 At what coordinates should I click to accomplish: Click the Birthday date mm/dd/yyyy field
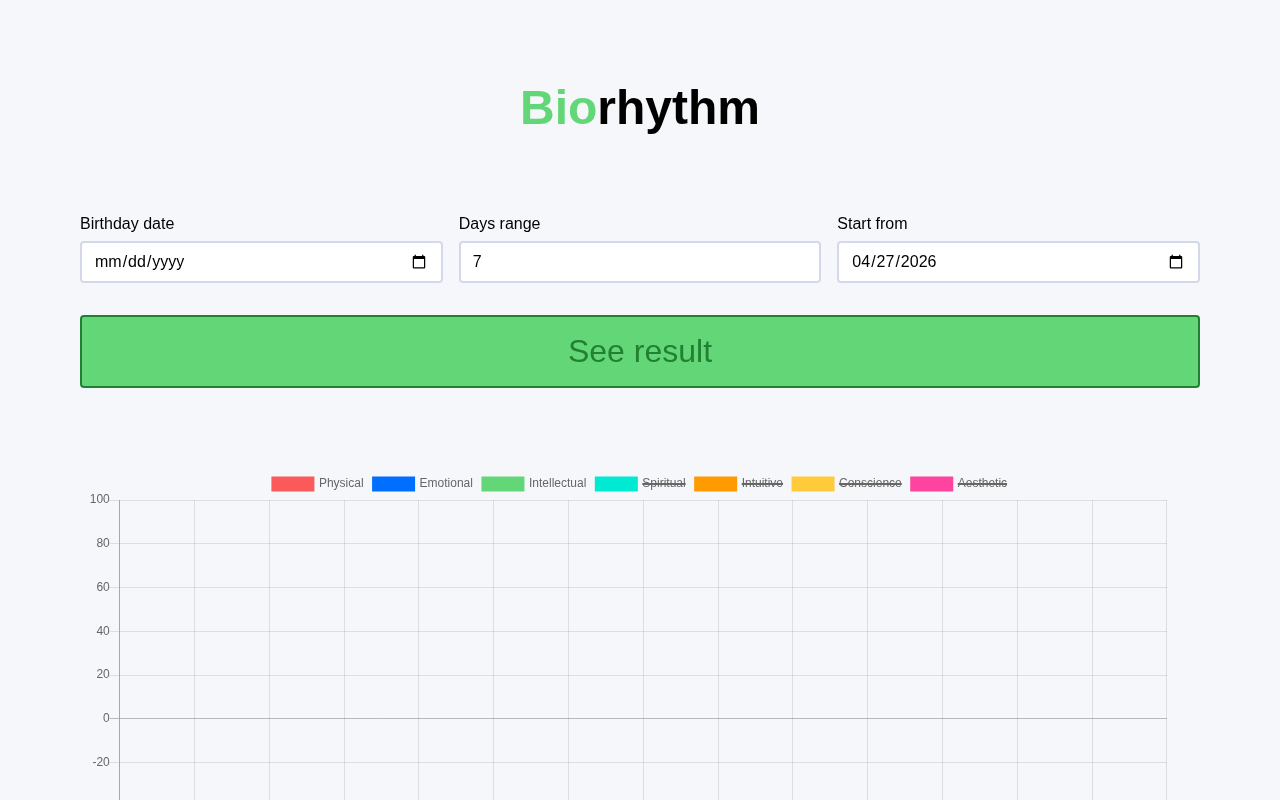(x=140, y=262)
